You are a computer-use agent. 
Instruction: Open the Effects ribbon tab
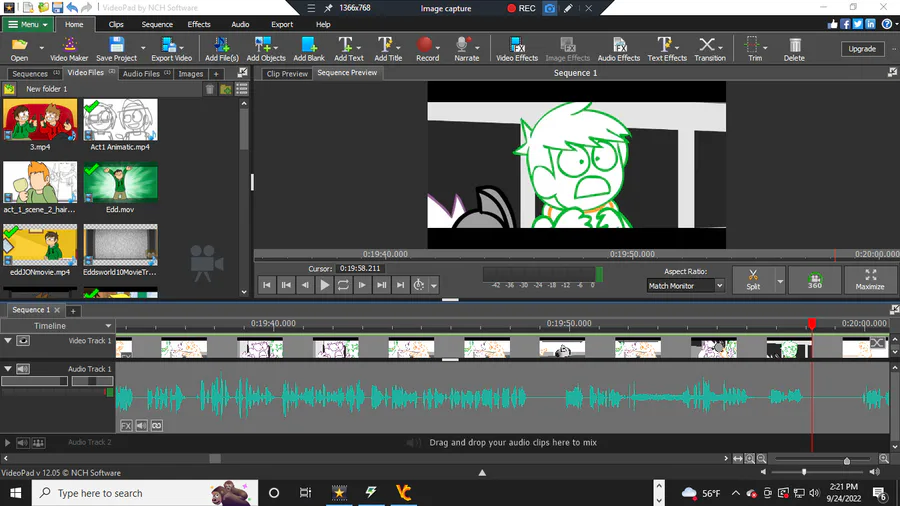point(199,25)
